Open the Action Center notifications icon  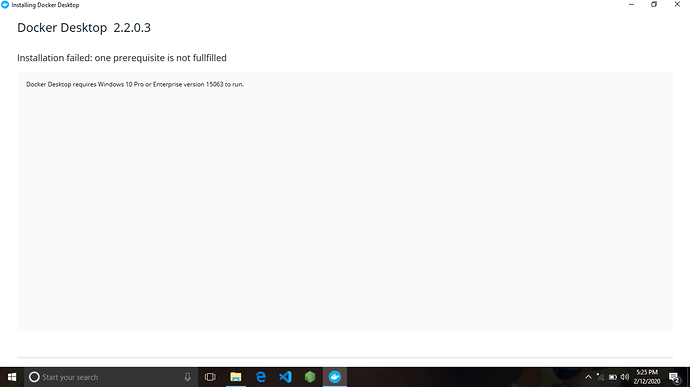675,377
